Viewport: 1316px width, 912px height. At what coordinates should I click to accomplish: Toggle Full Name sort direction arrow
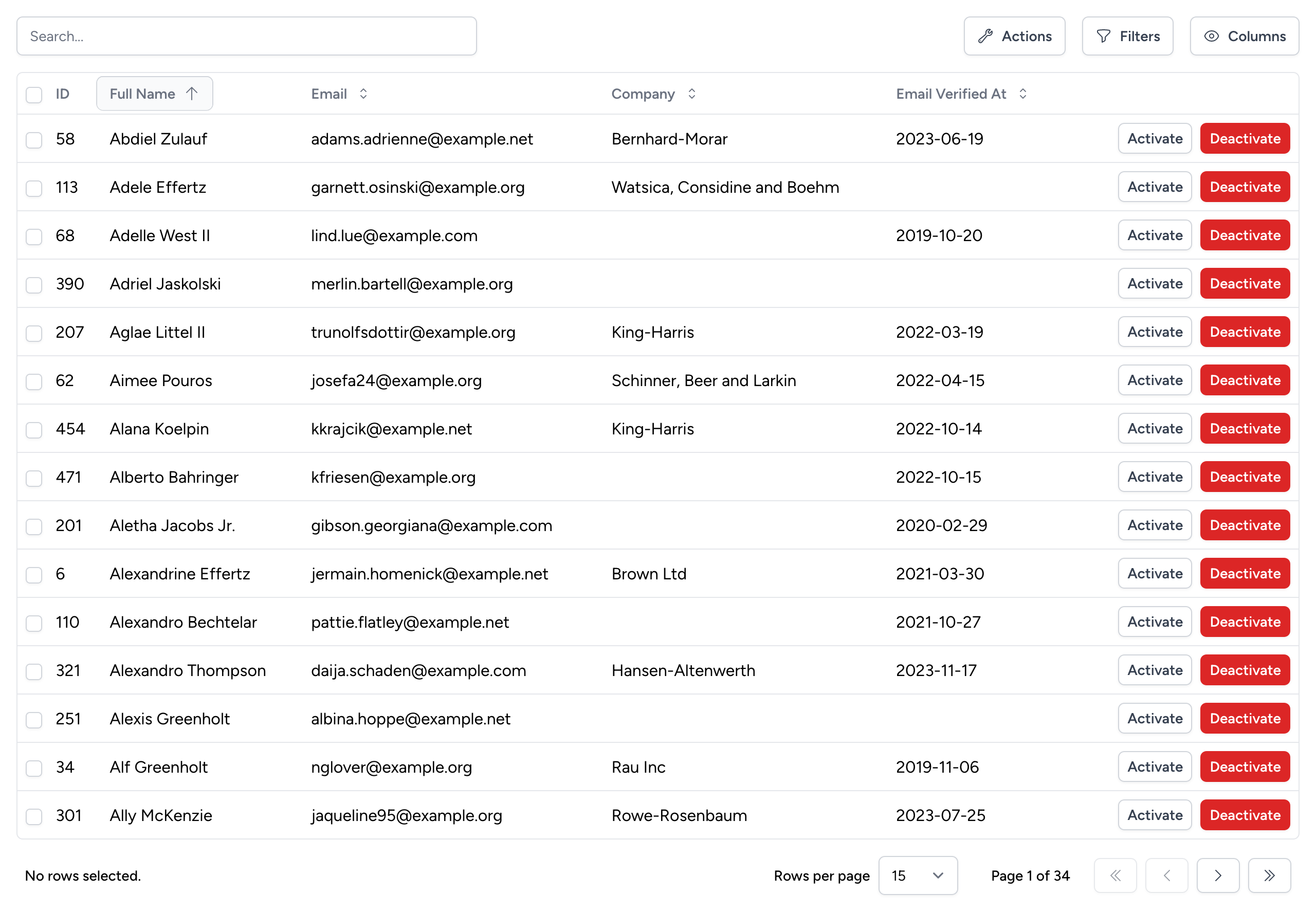coord(192,94)
